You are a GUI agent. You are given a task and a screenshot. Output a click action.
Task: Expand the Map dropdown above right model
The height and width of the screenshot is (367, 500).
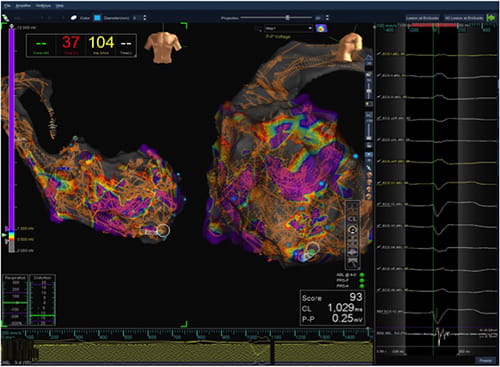tap(288, 28)
